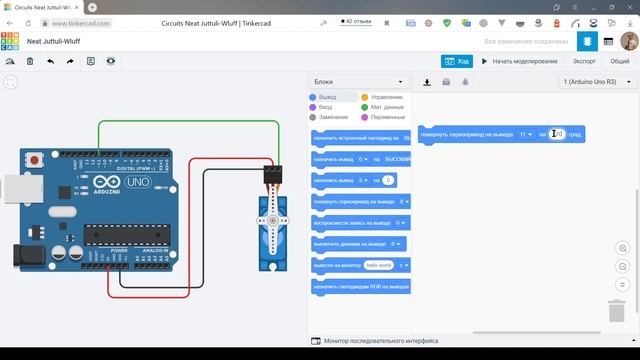Select the RGB LED block in the palette
Image resolution: width=640 pixels, height=360 pixels.
pos(361,287)
